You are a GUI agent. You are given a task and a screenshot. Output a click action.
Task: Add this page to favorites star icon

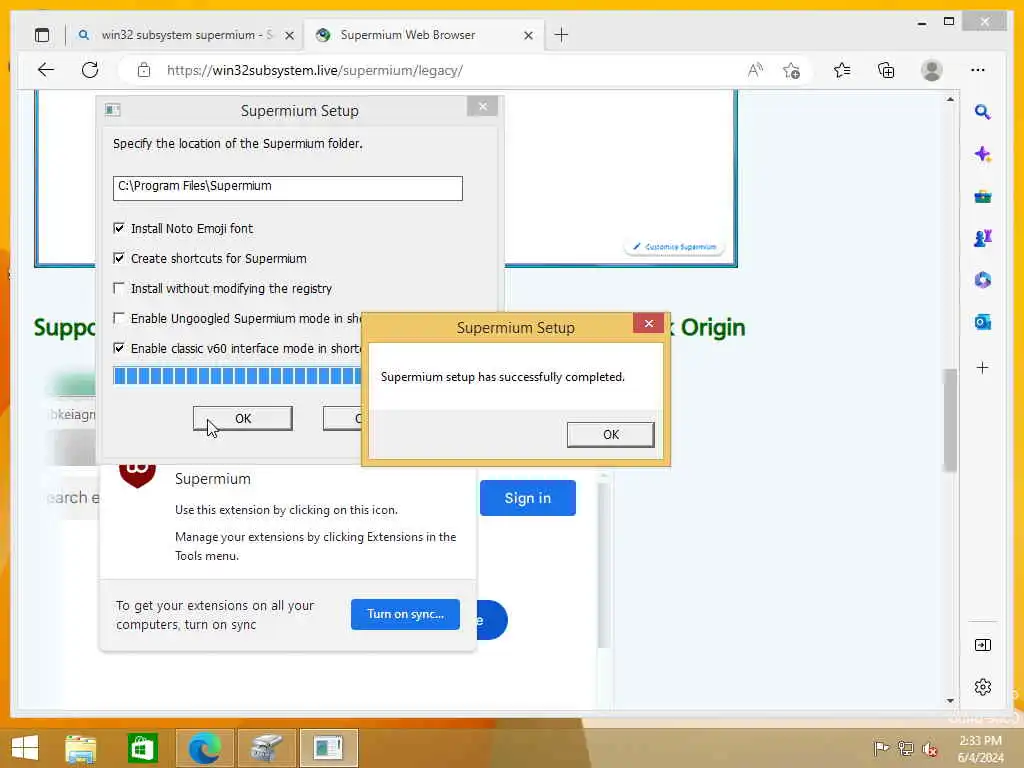(792, 71)
